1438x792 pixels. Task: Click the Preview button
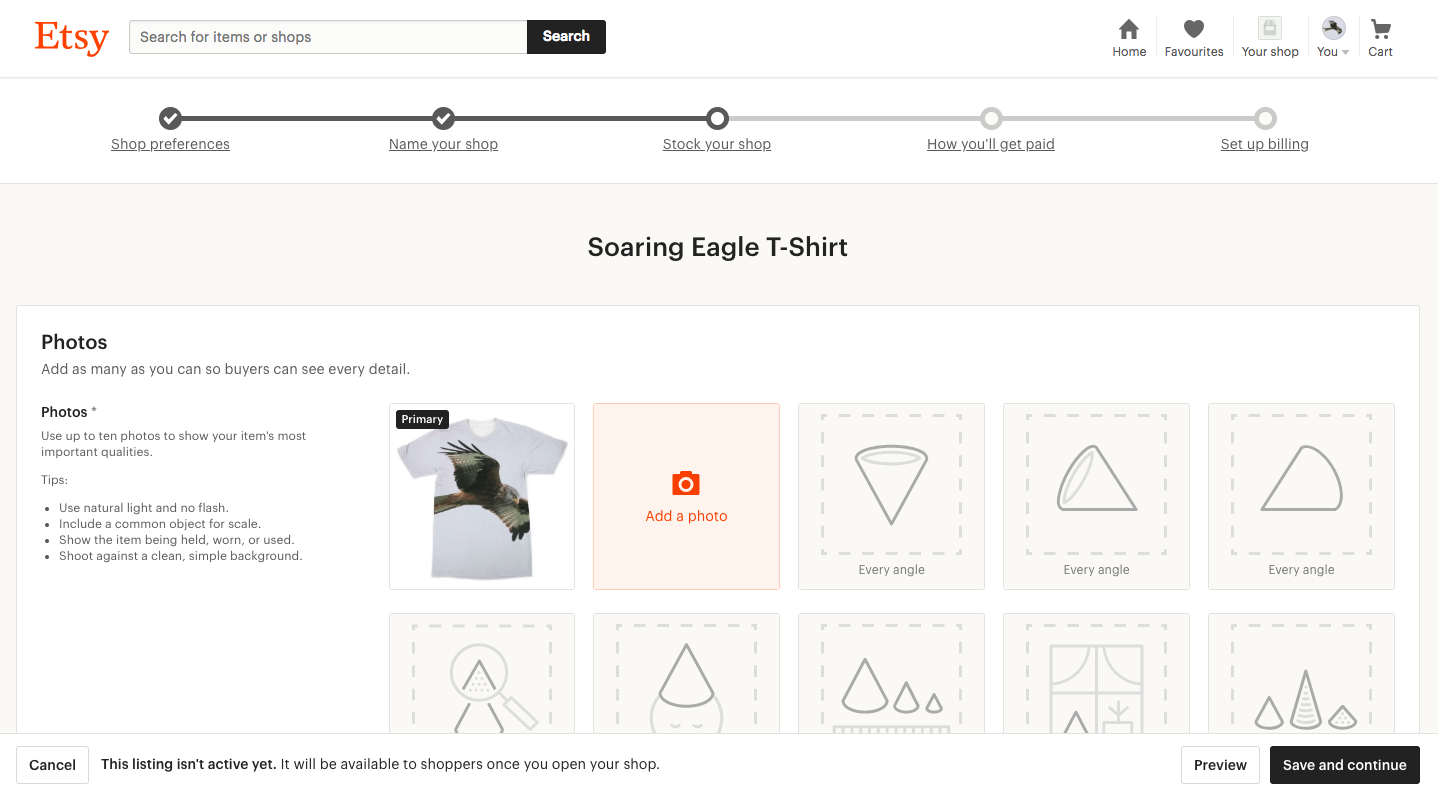[1220, 764]
